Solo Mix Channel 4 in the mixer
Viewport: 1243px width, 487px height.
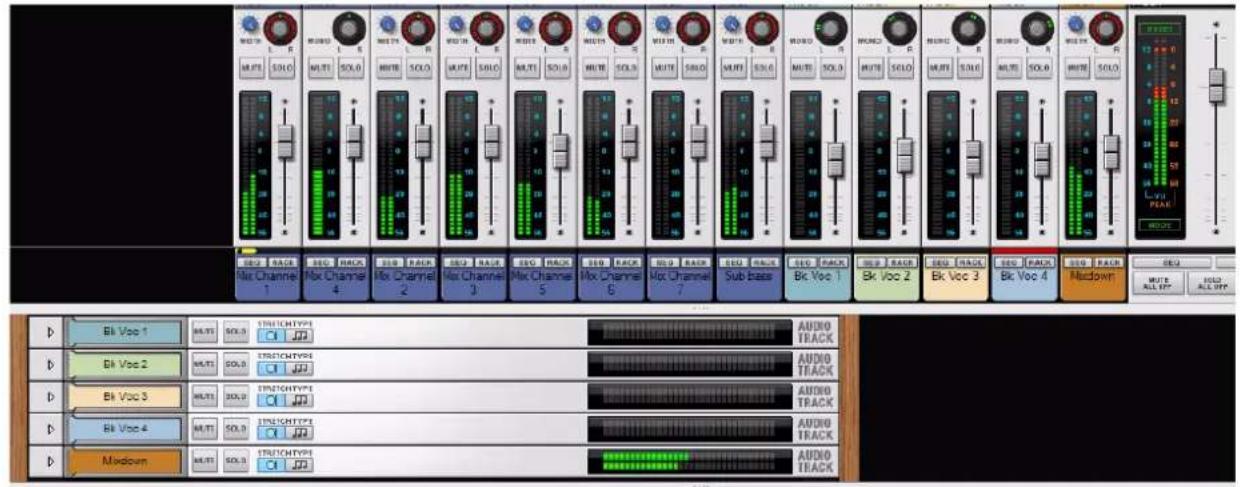(x=351, y=66)
